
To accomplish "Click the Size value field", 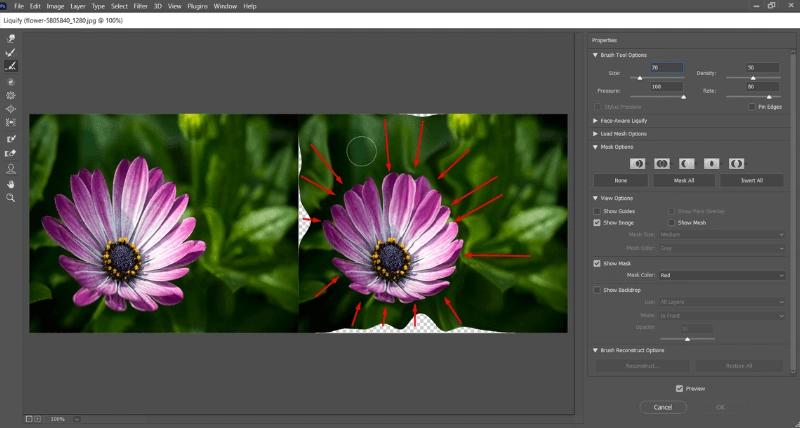I will click(x=666, y=67).
